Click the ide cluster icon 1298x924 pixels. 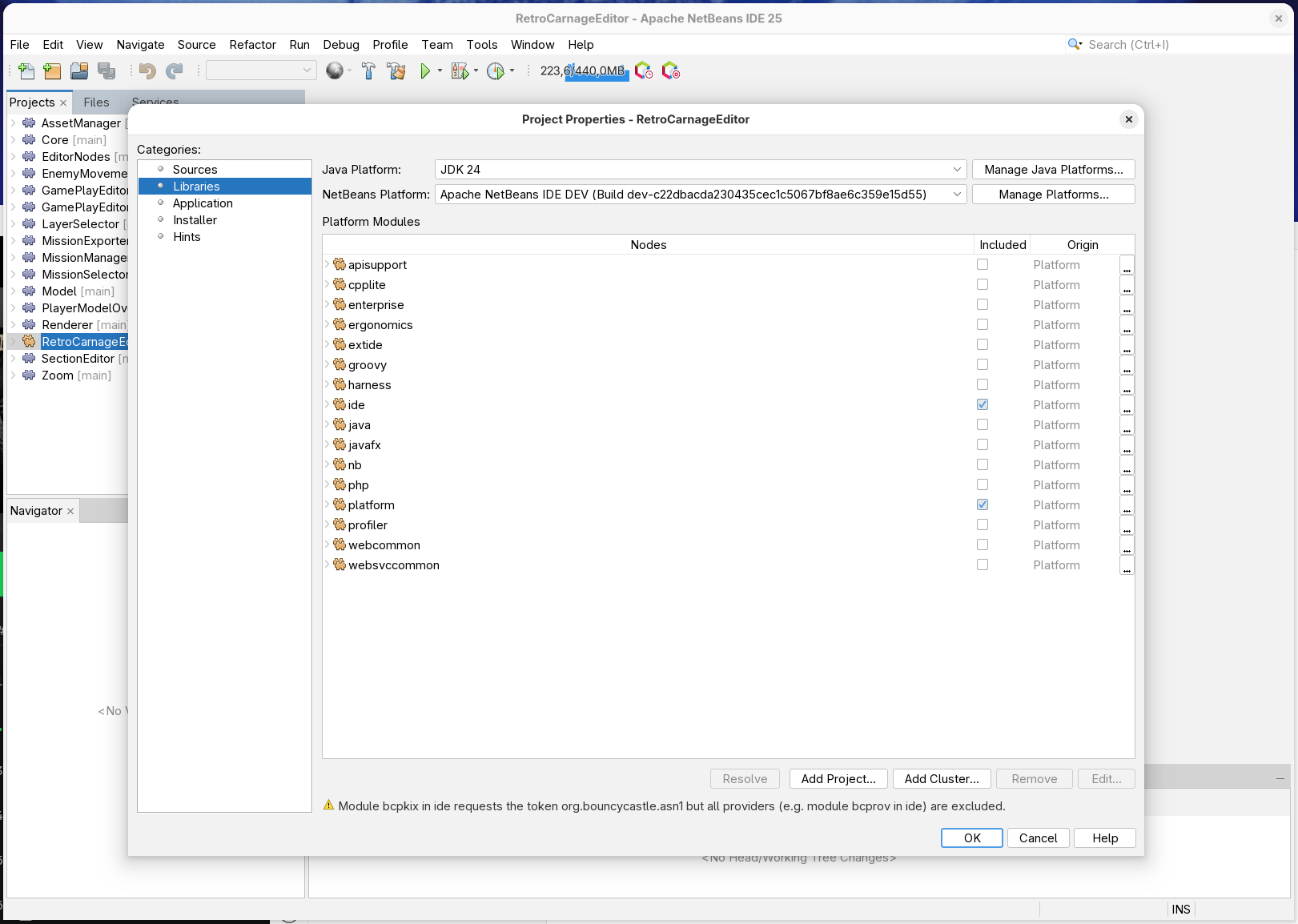340,404
